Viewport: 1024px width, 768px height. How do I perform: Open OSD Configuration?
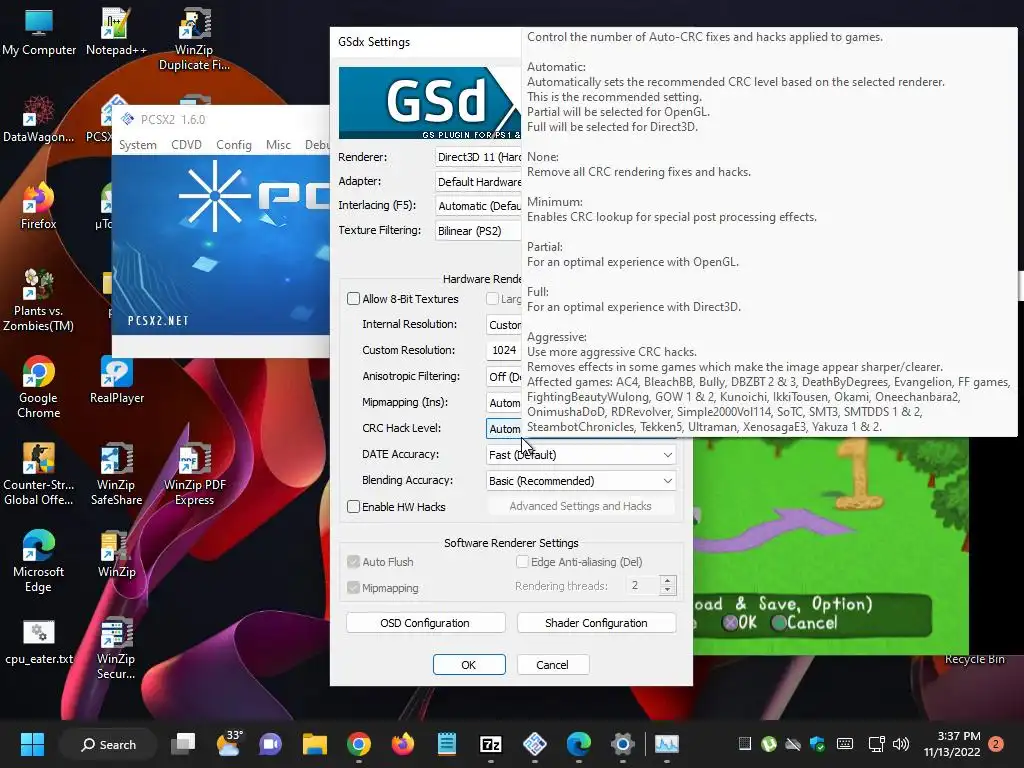pos(425,622)
